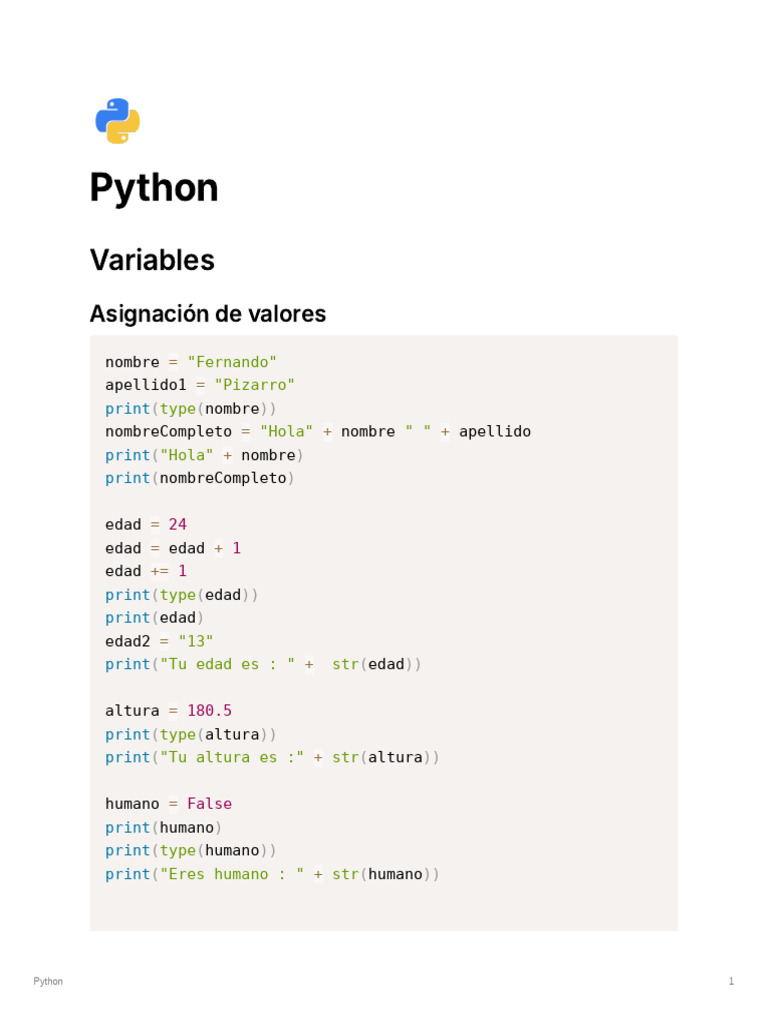Click the print(type(nombre)) line
The width and height of the screenshot is (768, 1024).
191,409
